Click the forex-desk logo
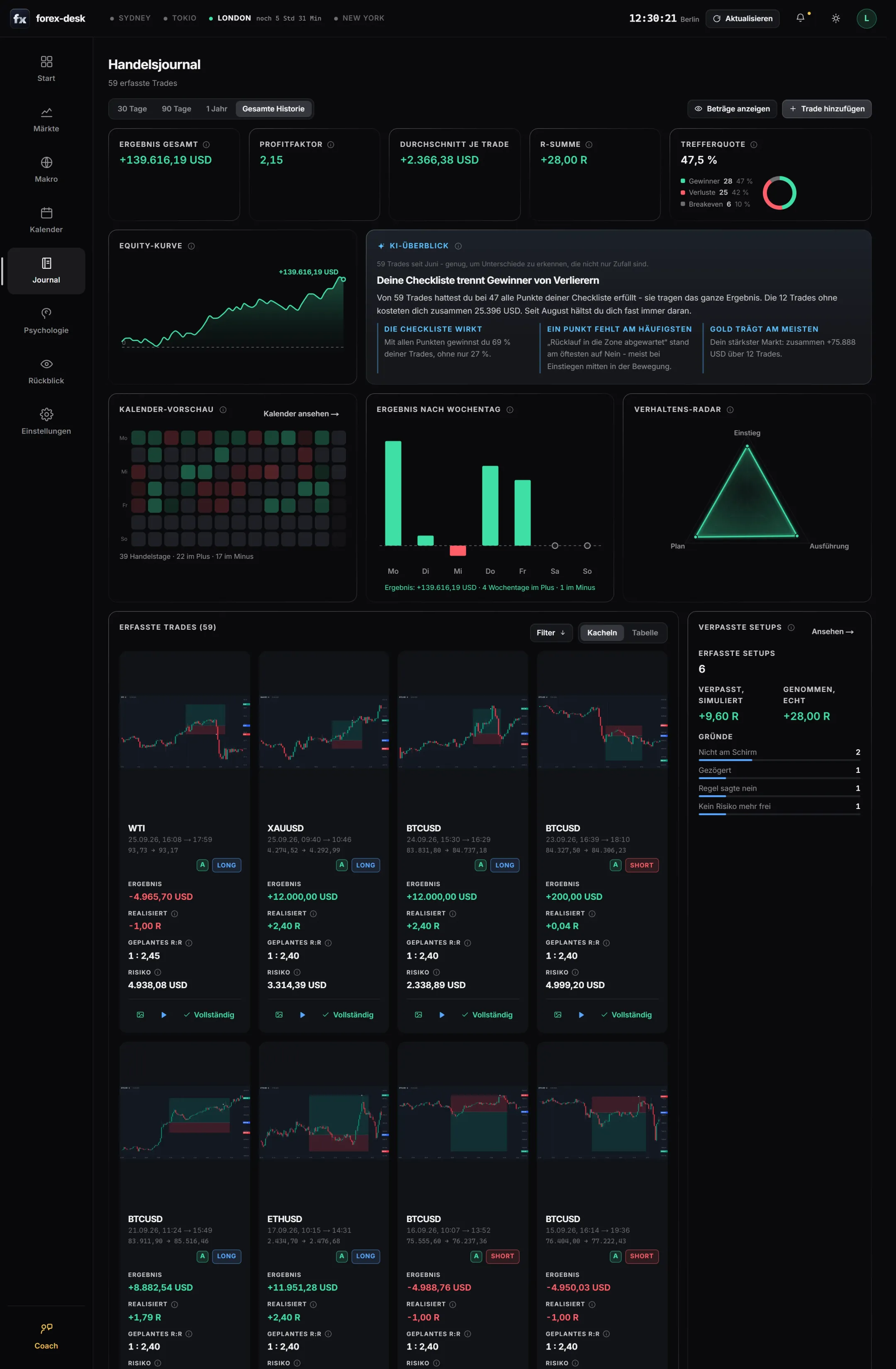This screenshot has width=896, height=1369. (x=48, y=18)
